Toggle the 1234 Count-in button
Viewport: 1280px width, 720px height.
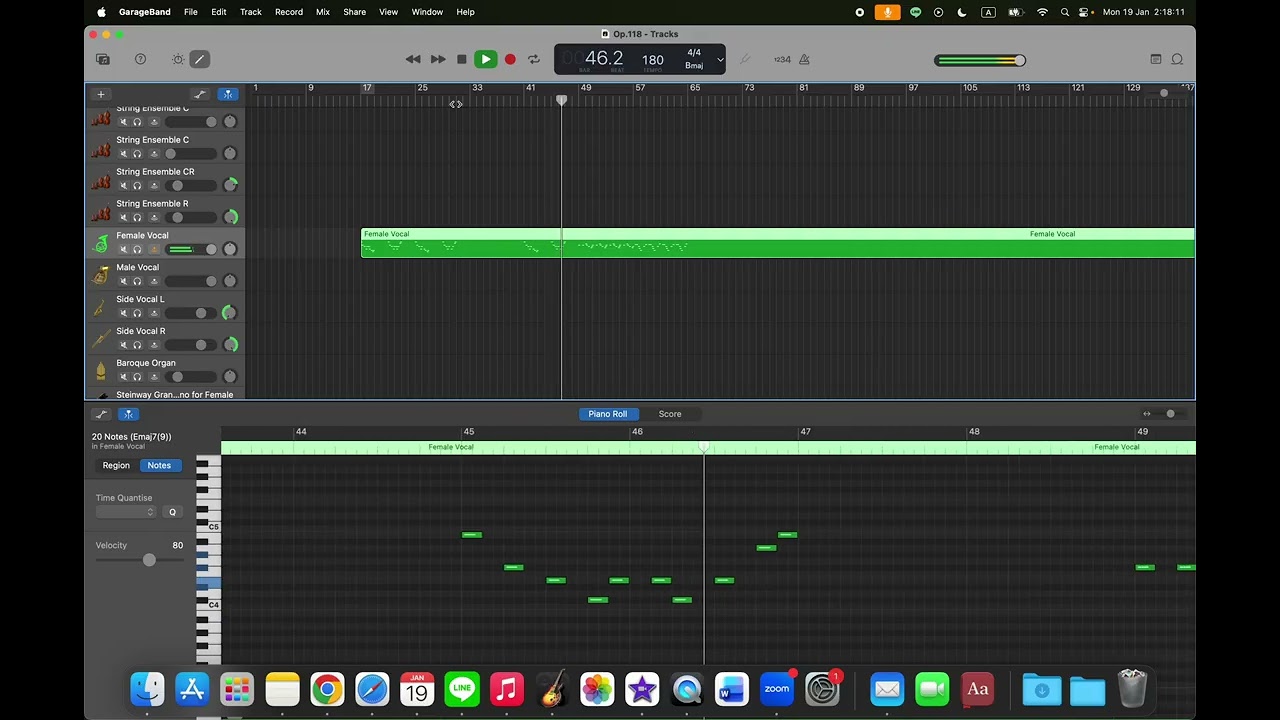(782, 59)
